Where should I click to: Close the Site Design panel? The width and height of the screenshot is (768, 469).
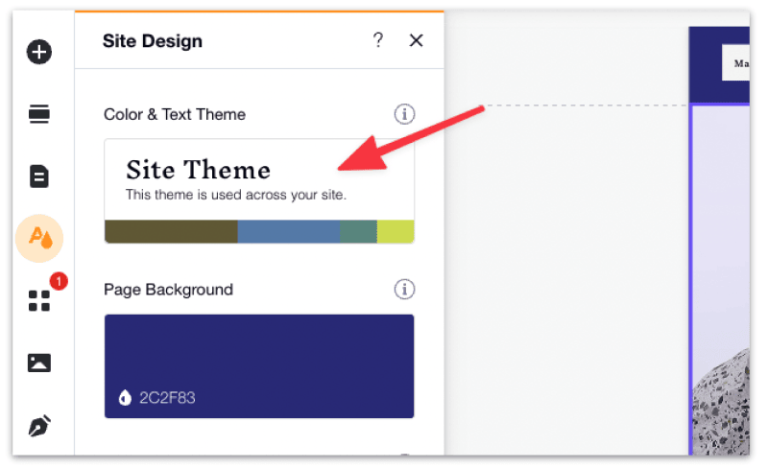pos(417,40)
